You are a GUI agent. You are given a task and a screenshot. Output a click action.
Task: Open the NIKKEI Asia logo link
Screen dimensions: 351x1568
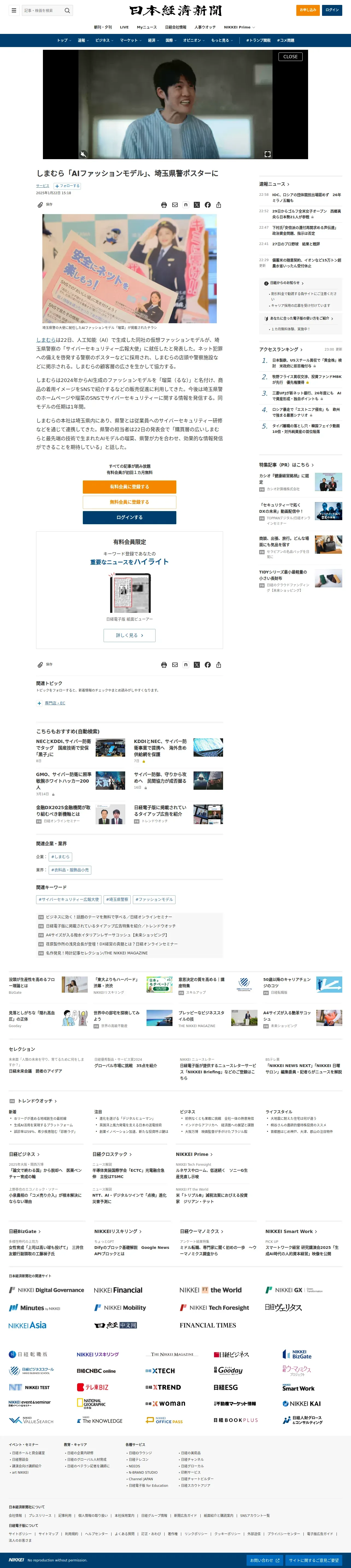coord(27,1325)
